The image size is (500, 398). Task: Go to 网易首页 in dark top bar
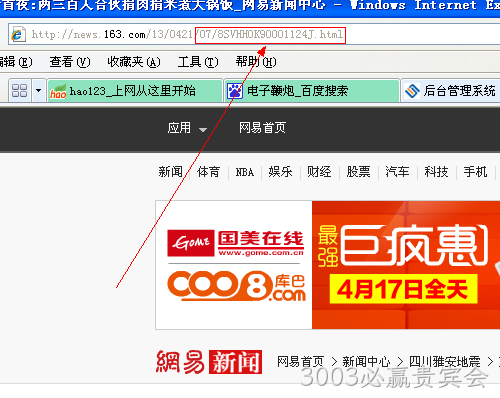(262, 128)
